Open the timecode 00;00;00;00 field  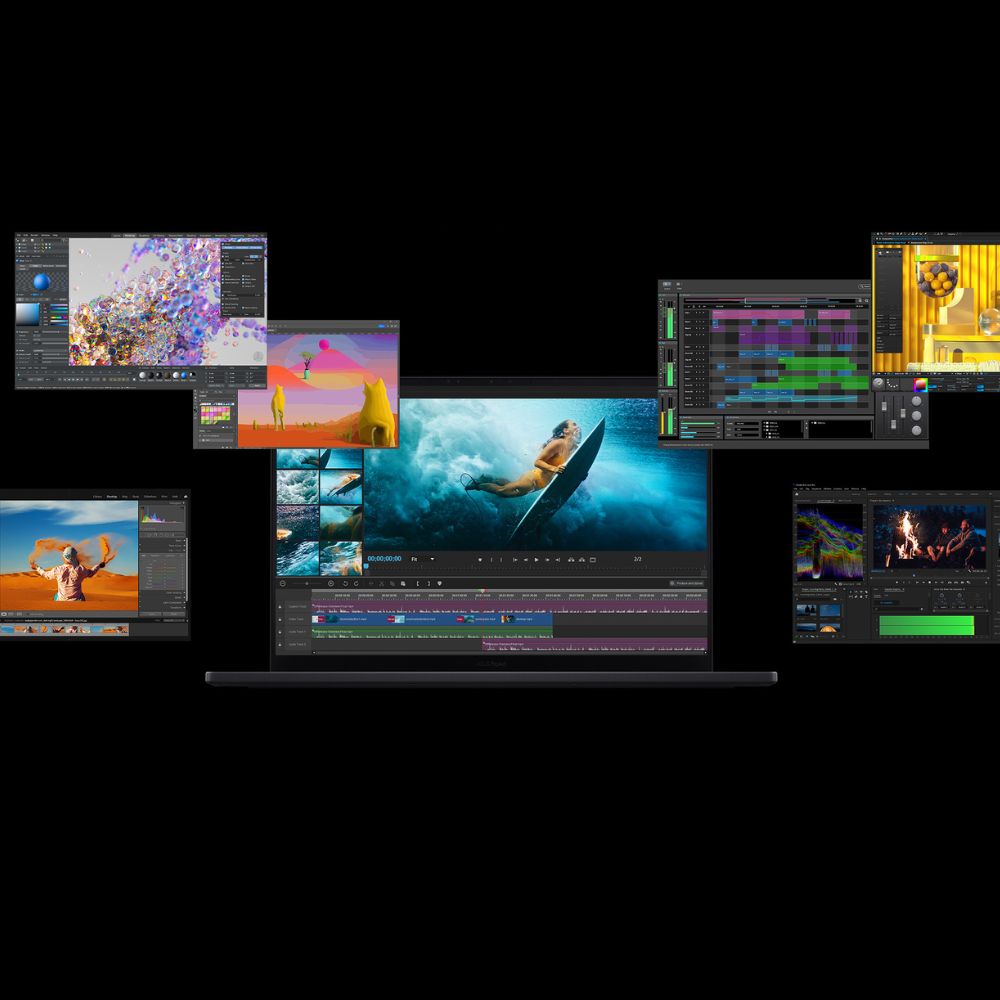[x=384, y=559]
